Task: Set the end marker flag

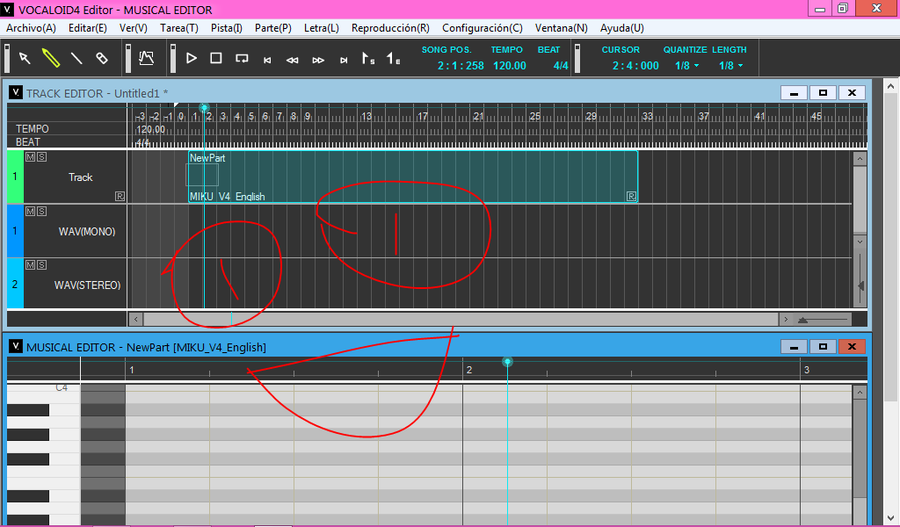Action: (x=393, y=58)
